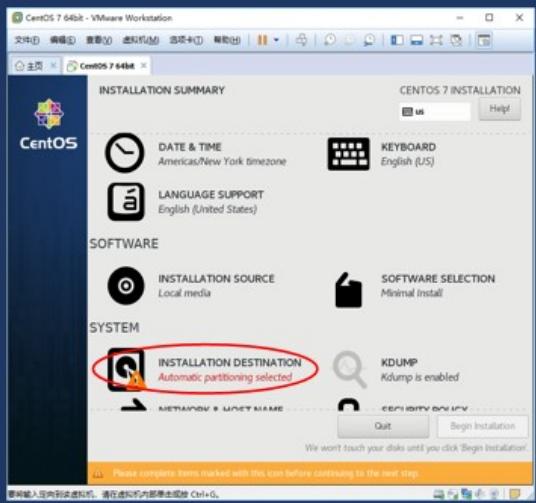
Task: Click the Help! button
Action: [499, 109]
